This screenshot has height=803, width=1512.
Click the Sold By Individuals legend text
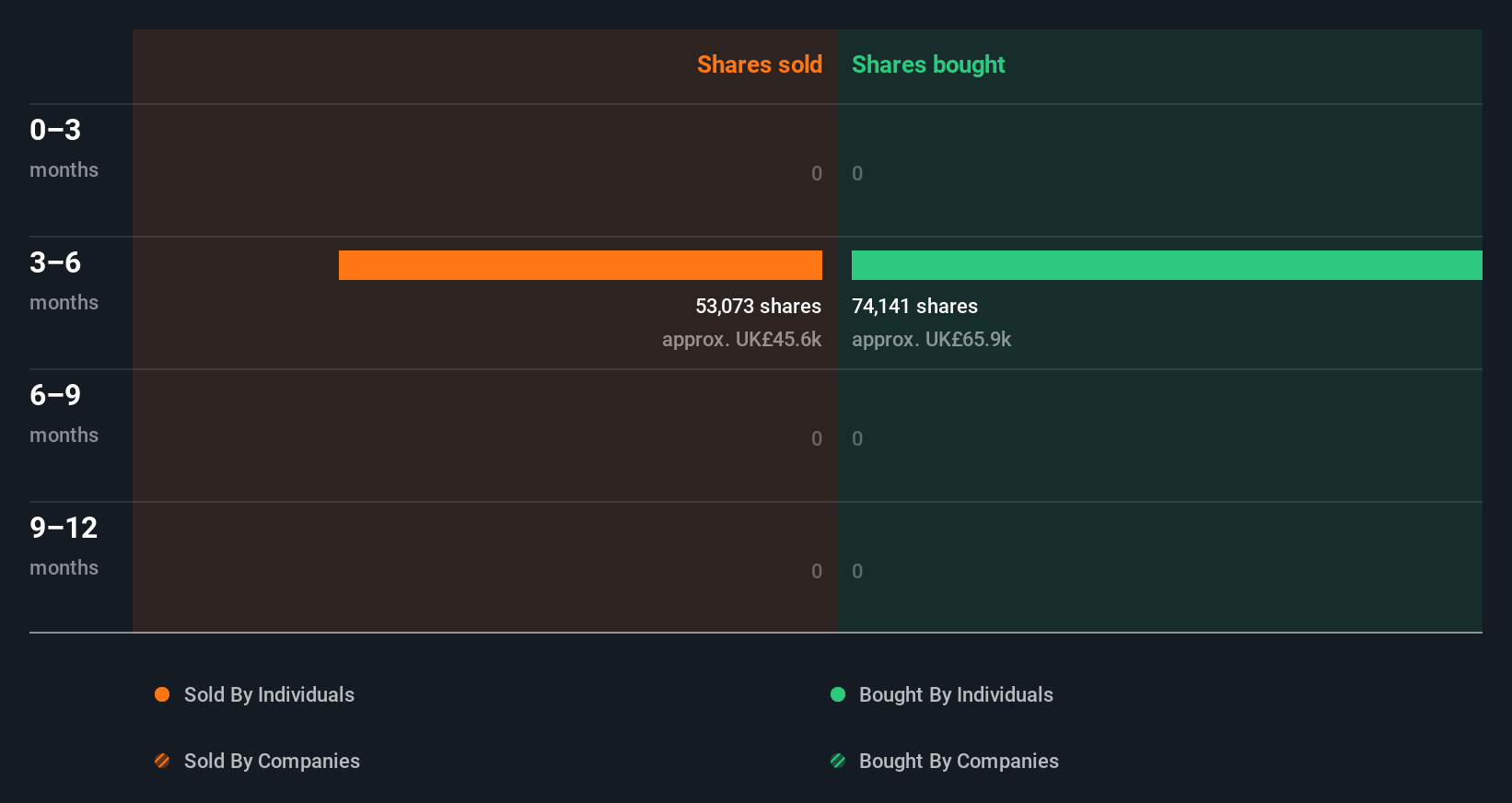269,694
